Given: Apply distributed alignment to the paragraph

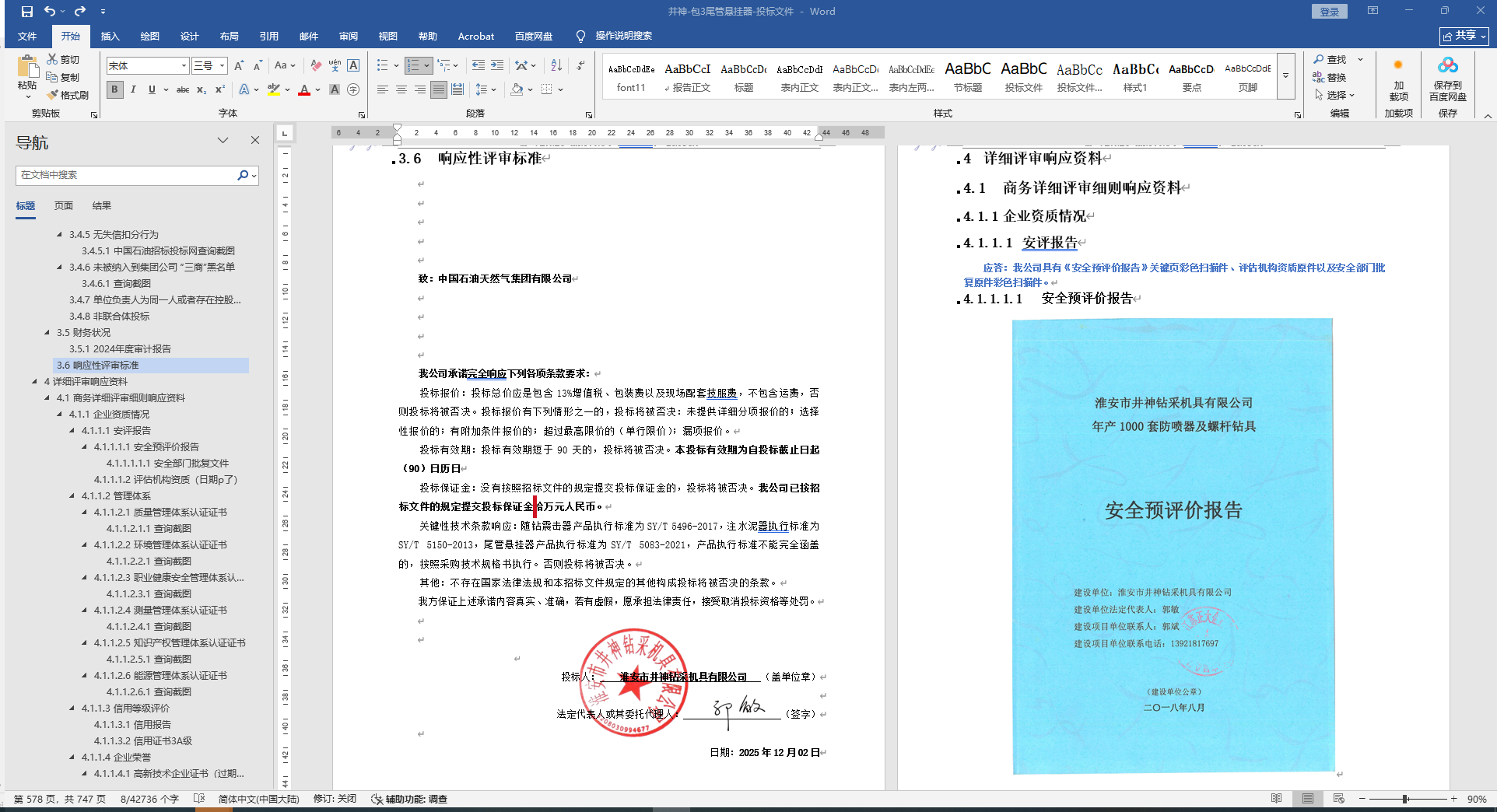Looking at the screenshot, I should pyautogui.click(x=458, y=89).
